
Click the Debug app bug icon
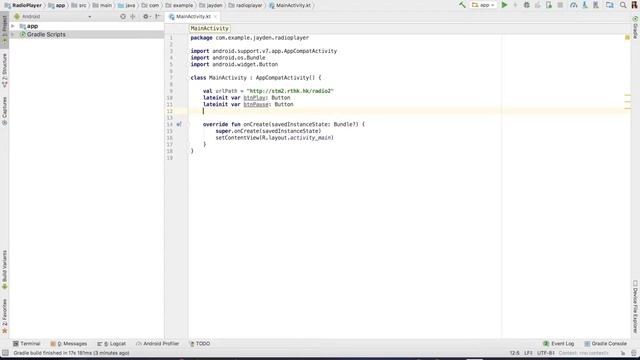pyautogui.click(x=527, y=5)
